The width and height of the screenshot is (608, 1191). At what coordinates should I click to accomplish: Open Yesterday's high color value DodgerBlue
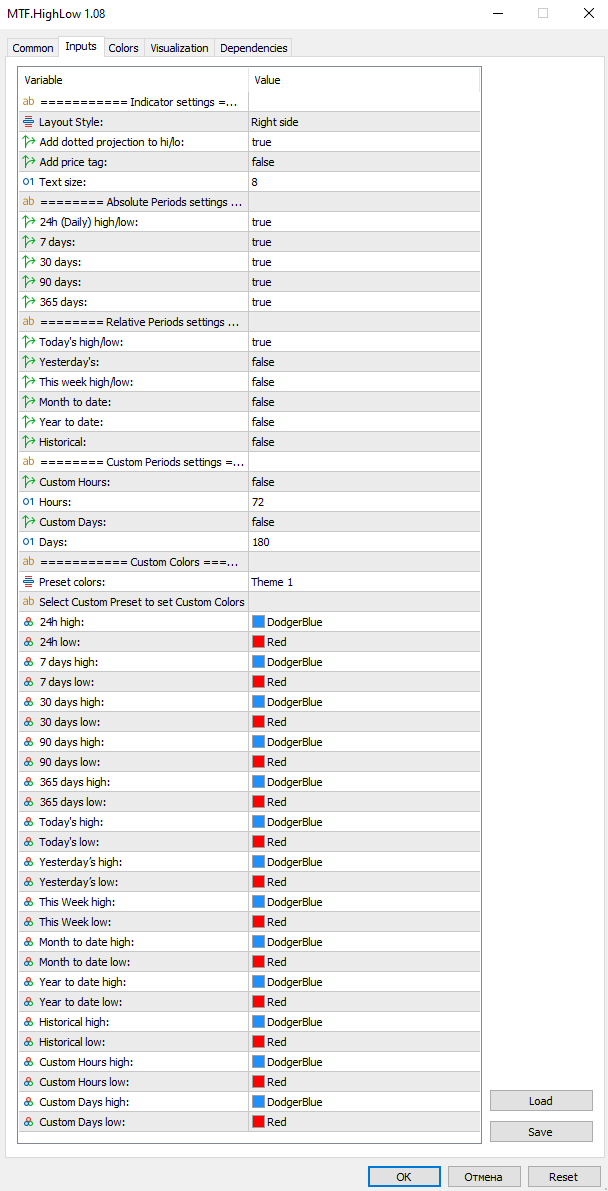coord(364,862)
